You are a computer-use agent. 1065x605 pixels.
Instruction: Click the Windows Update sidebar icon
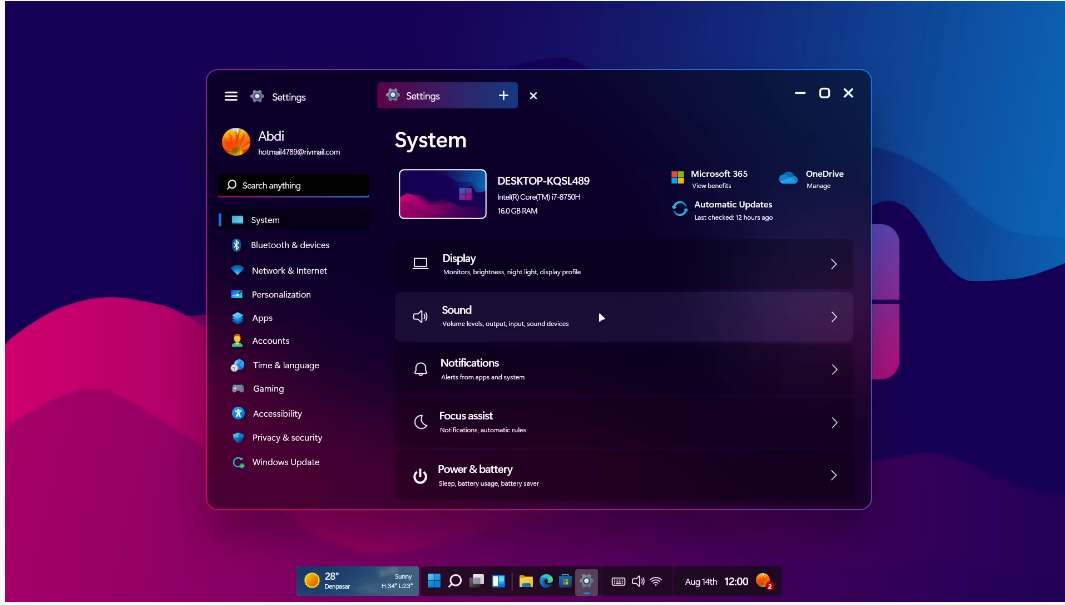[238, 462]
